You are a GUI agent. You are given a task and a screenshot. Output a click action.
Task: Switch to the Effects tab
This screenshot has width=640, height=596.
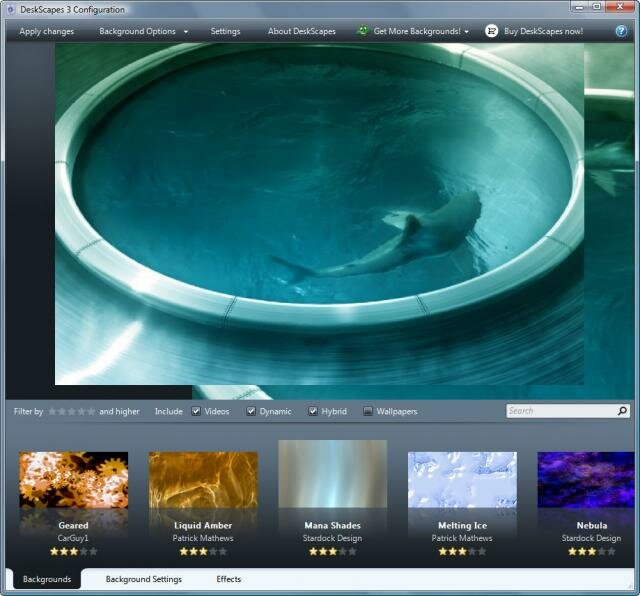[229, 579]
